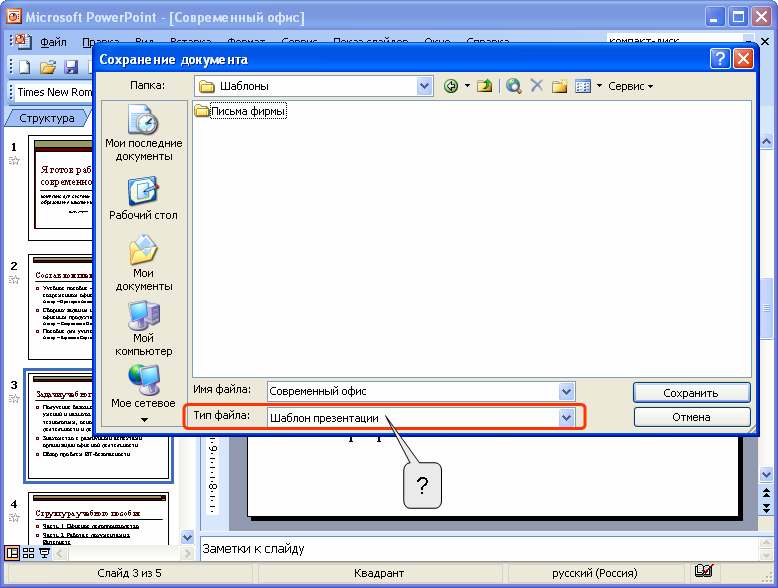Click the Заметки к слайду notes area

pos(478,549)
